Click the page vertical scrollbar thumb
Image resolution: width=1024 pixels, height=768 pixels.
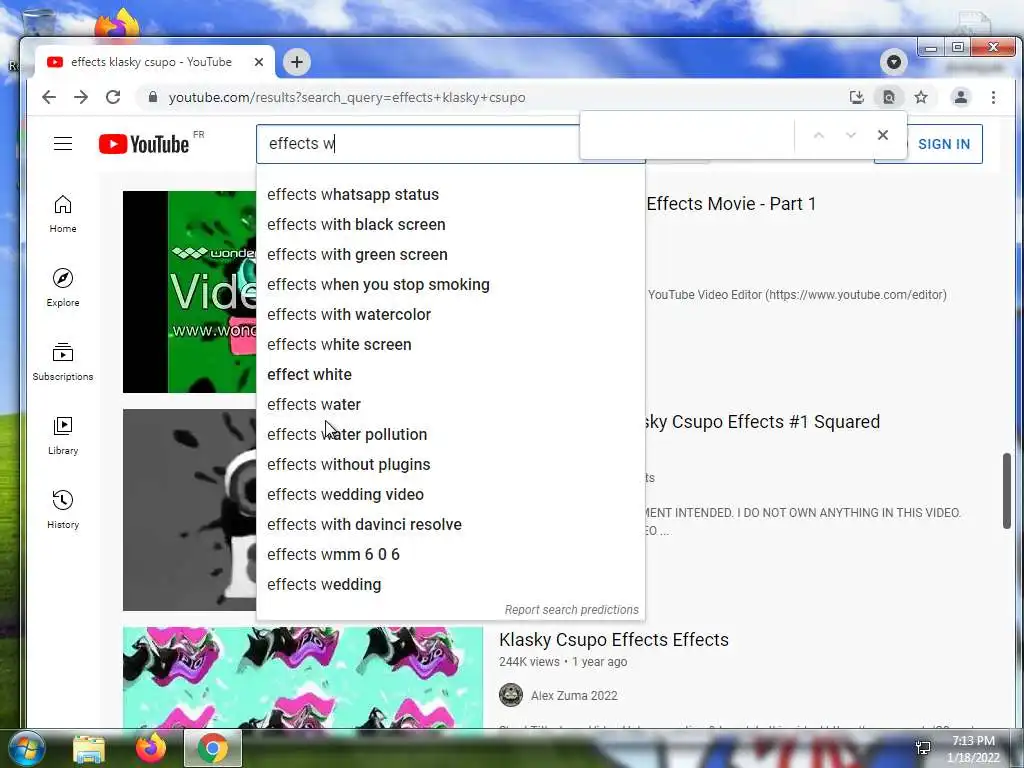(x=1007, y=491)
